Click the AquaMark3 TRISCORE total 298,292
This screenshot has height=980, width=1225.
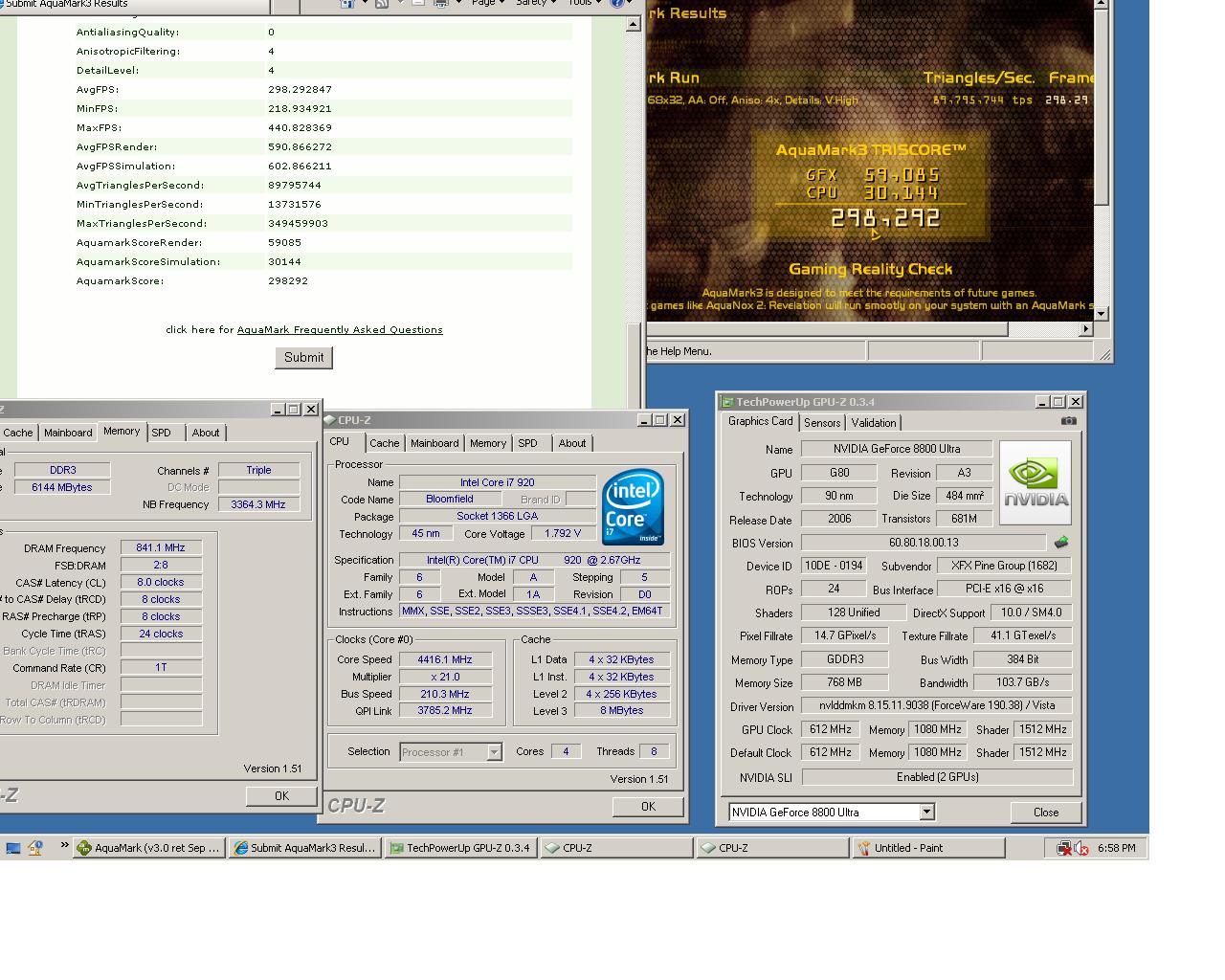click(885, 218)
